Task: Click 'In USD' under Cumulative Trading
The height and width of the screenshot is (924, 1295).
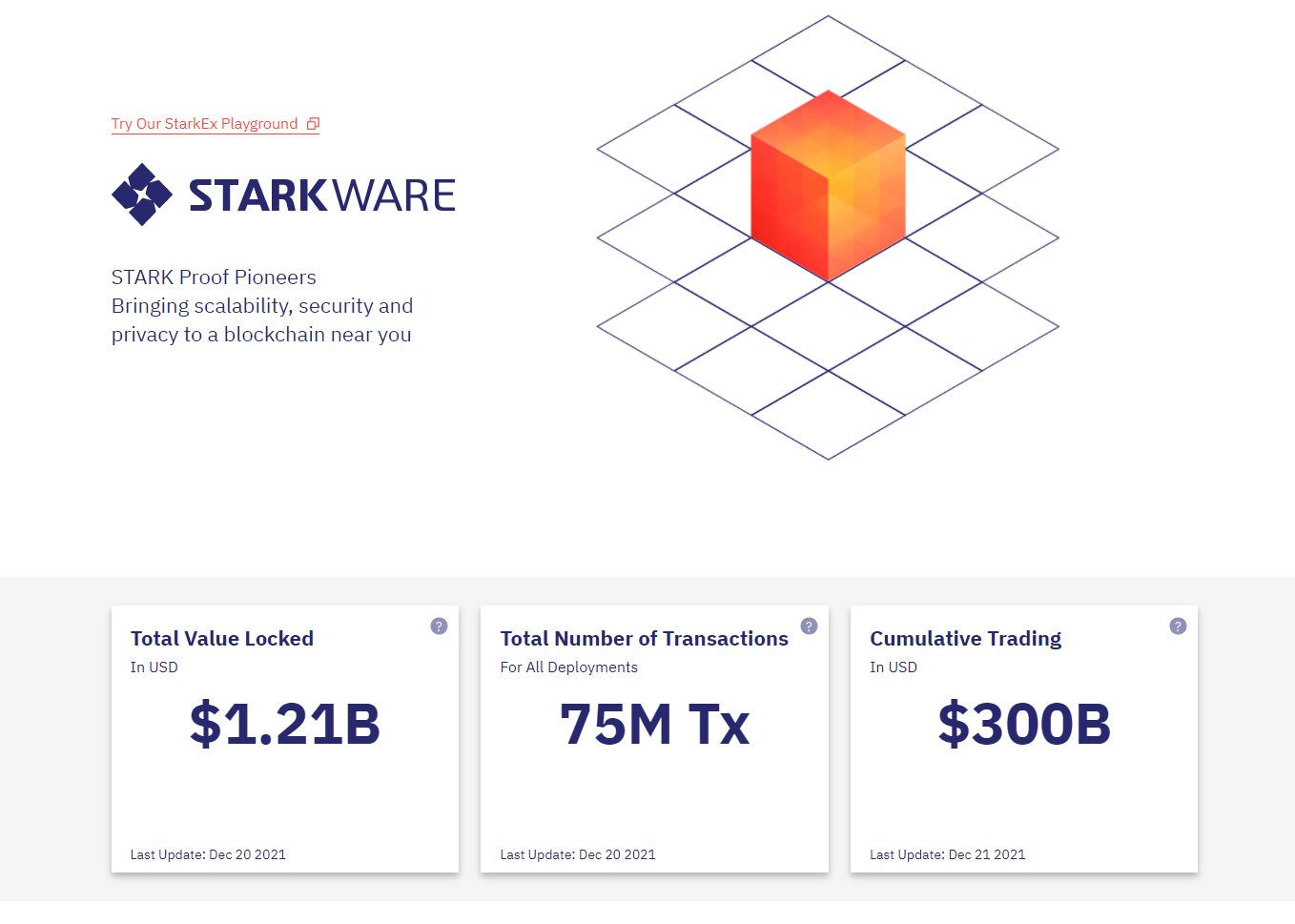Action: [894, 667]
